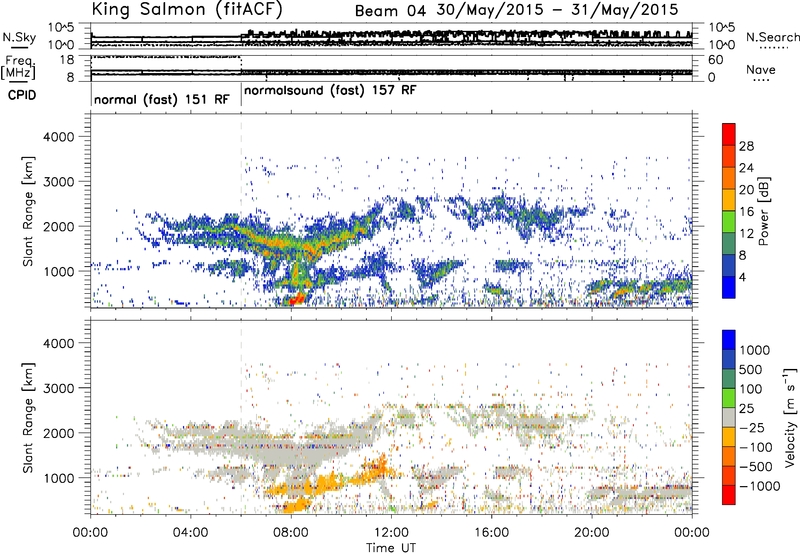Click the '4' tick on the Power color bar
800x554 pixels.
[x=743, y=277]
